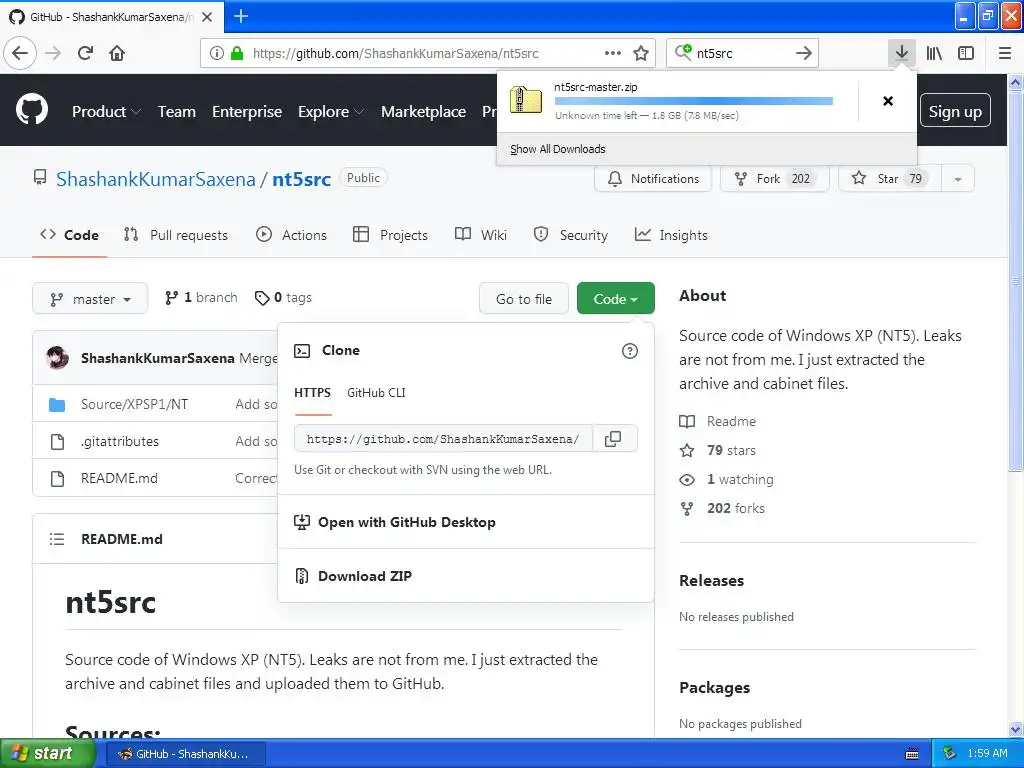Open the Library bookmarks icon
The width and height of the screenshot is (1024, 768).
pos(934,53)
